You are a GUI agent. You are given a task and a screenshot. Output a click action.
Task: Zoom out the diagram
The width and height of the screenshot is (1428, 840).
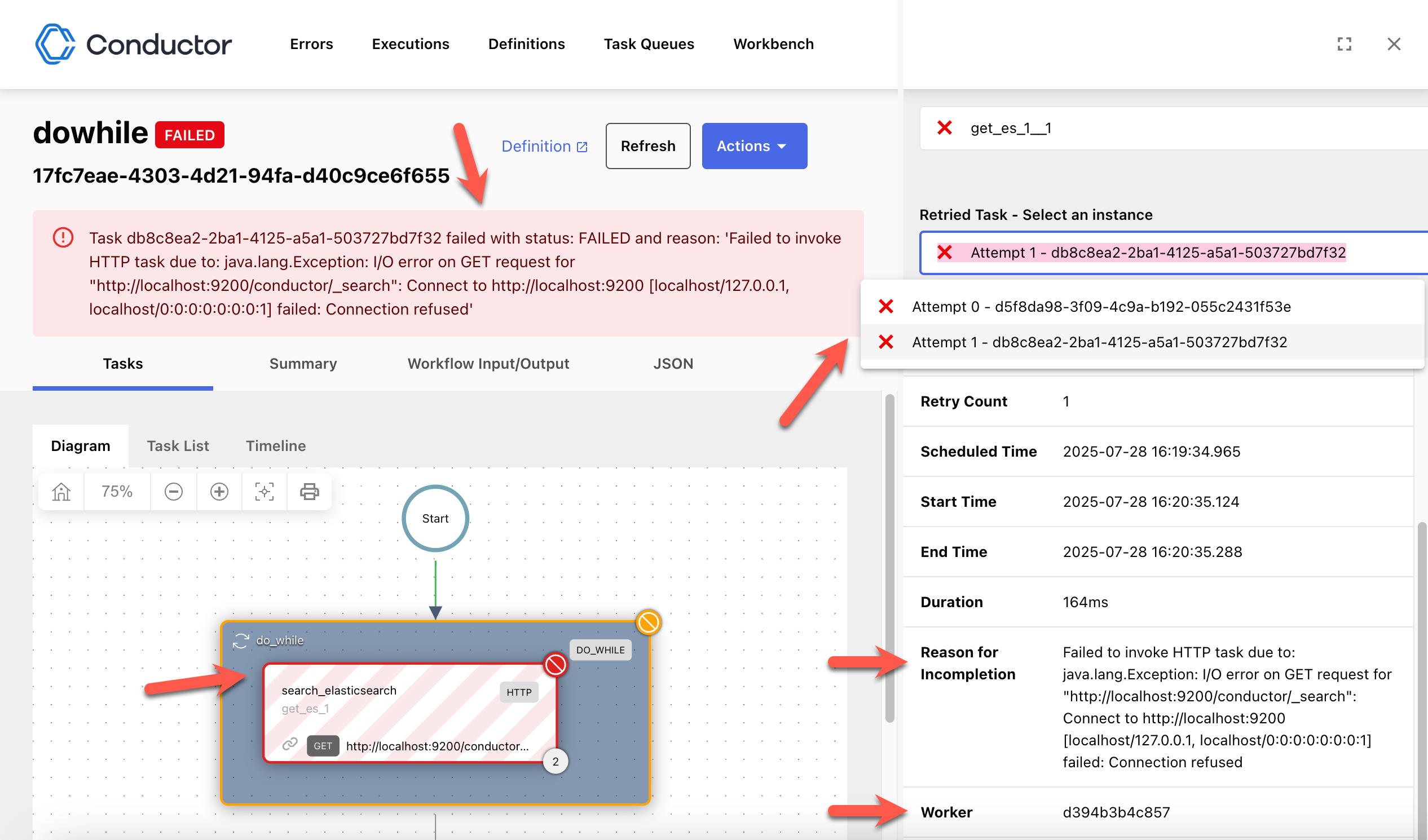pyautogui.click(x=173, y=491)
